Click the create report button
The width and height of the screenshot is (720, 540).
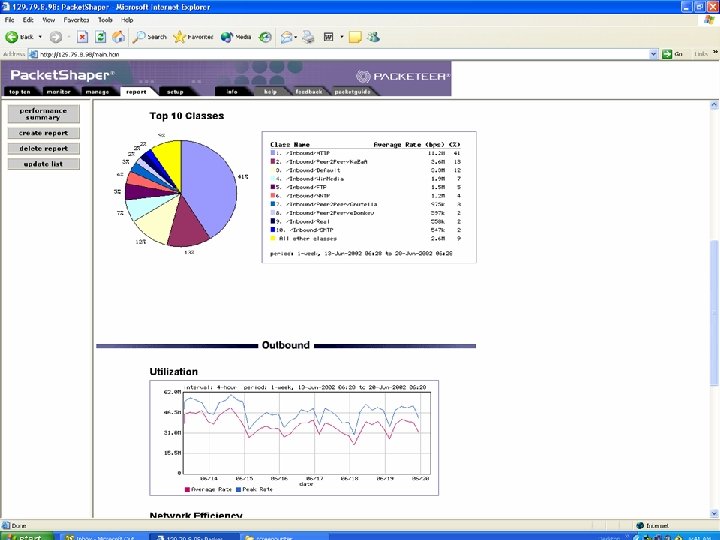(x=44, y=133)
